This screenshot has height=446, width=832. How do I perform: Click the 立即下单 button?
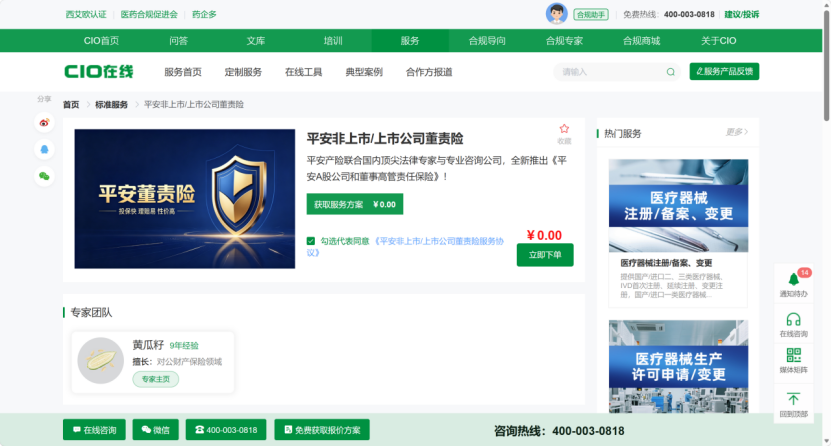pyautogui.click(x=545, y=255)
